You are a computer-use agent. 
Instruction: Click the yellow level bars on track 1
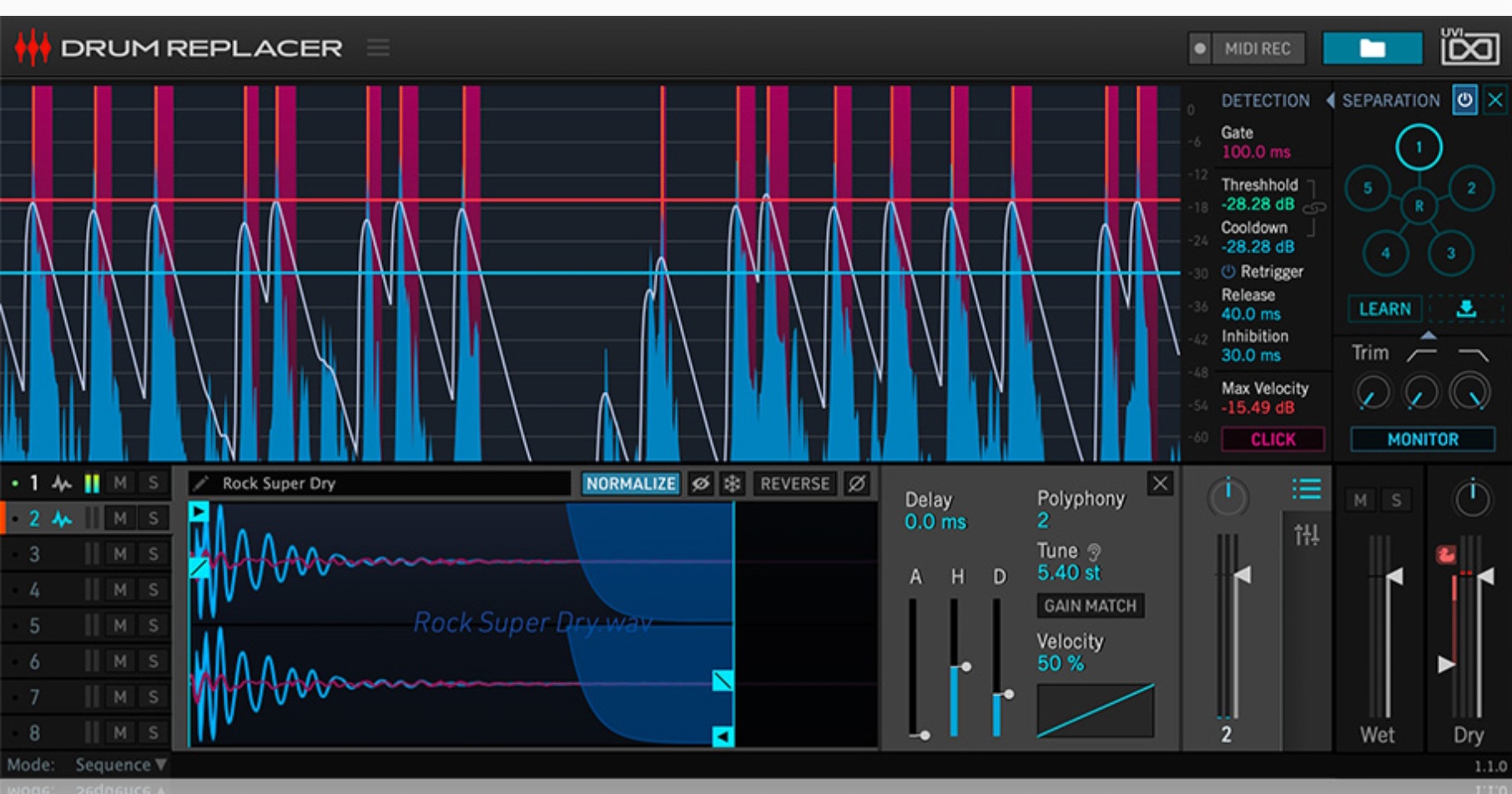pos(92,483)
